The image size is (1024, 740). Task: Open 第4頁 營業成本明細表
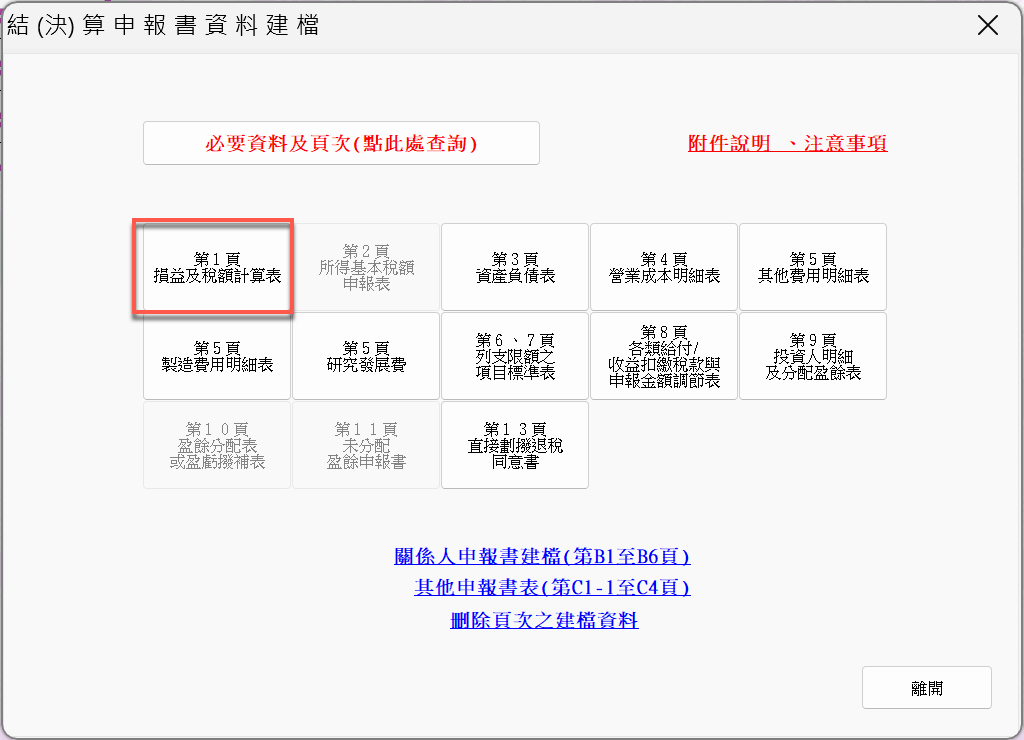coord(664,267)
